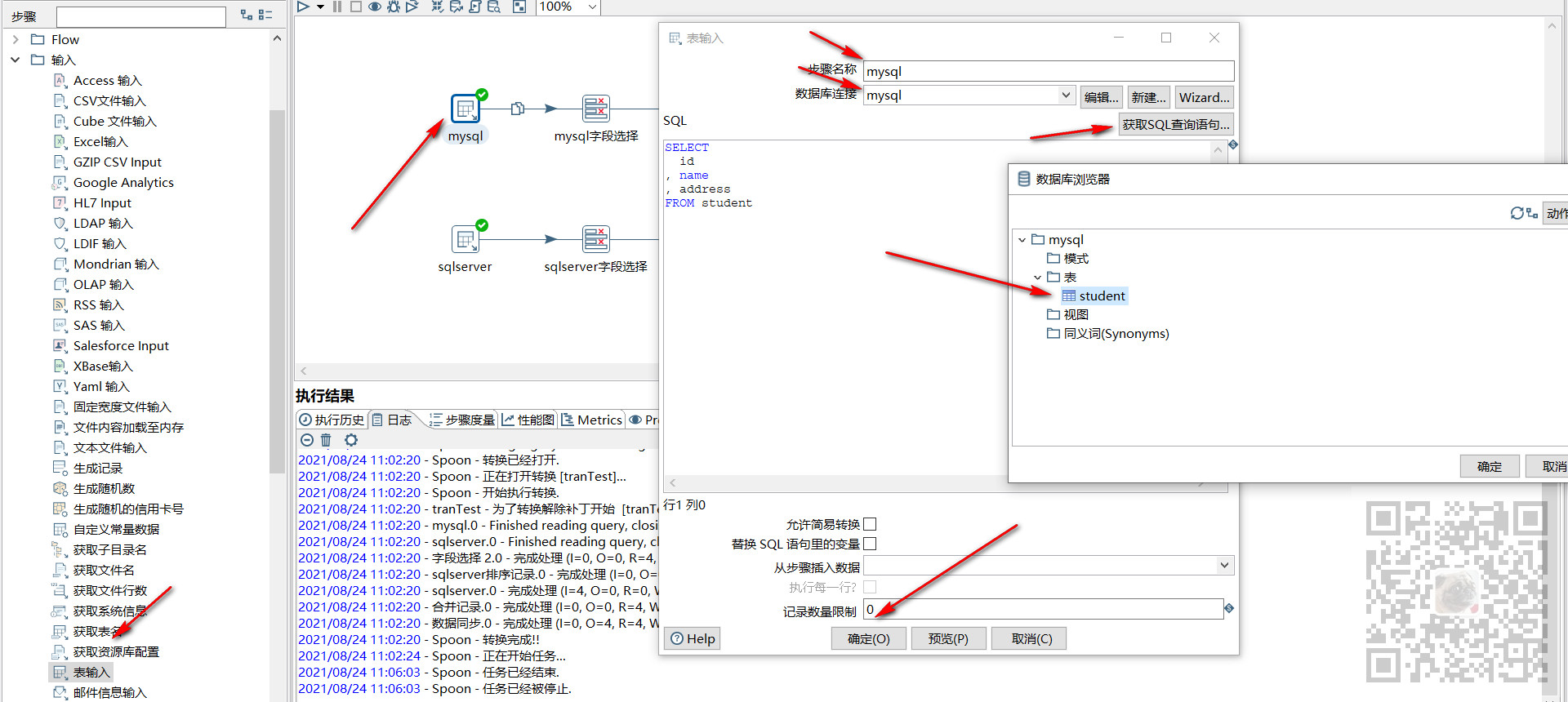Select the 模式 folder
This screenshot has height=702, width=1568.
click(x=1068, y=258)
